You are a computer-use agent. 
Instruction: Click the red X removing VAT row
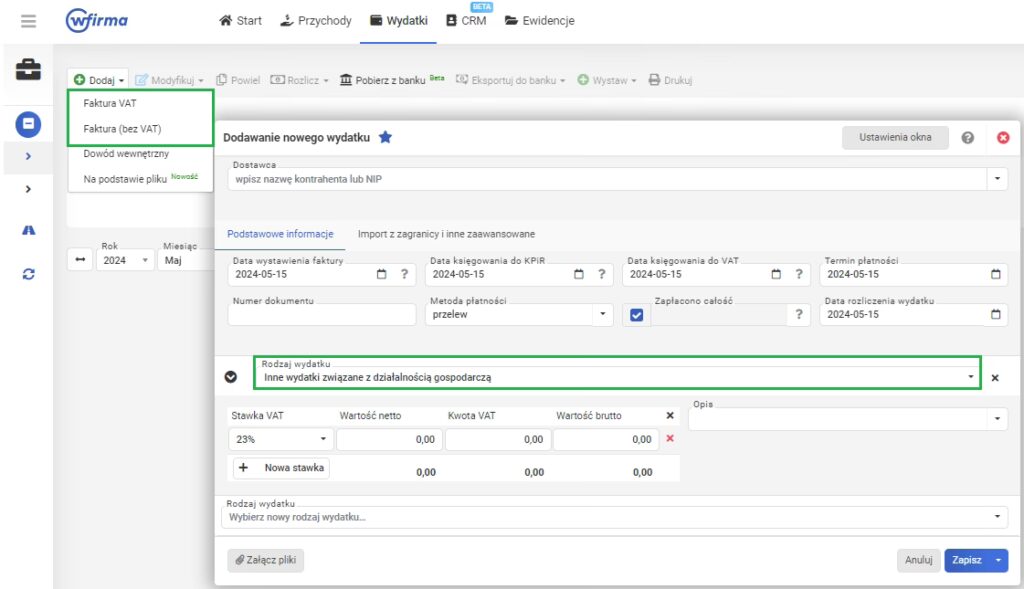tap(670, 438)
